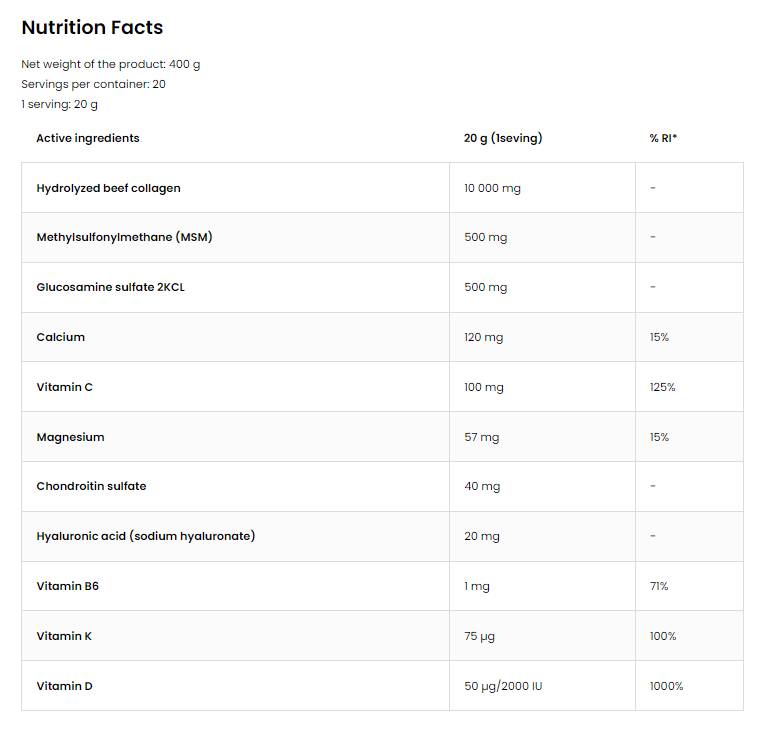The height and width of the screenshot is (731, 768).
Task: Select the Calcium 120 mg value
Action: coord(483,337)
